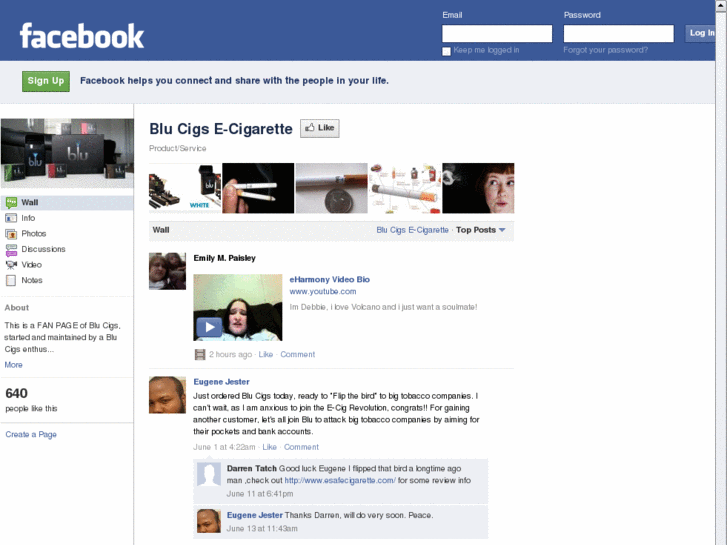Image resolution: width=727 pixels, height=545 pixels.
Task: Open www.youtube.com link
Action: point(323,291)
